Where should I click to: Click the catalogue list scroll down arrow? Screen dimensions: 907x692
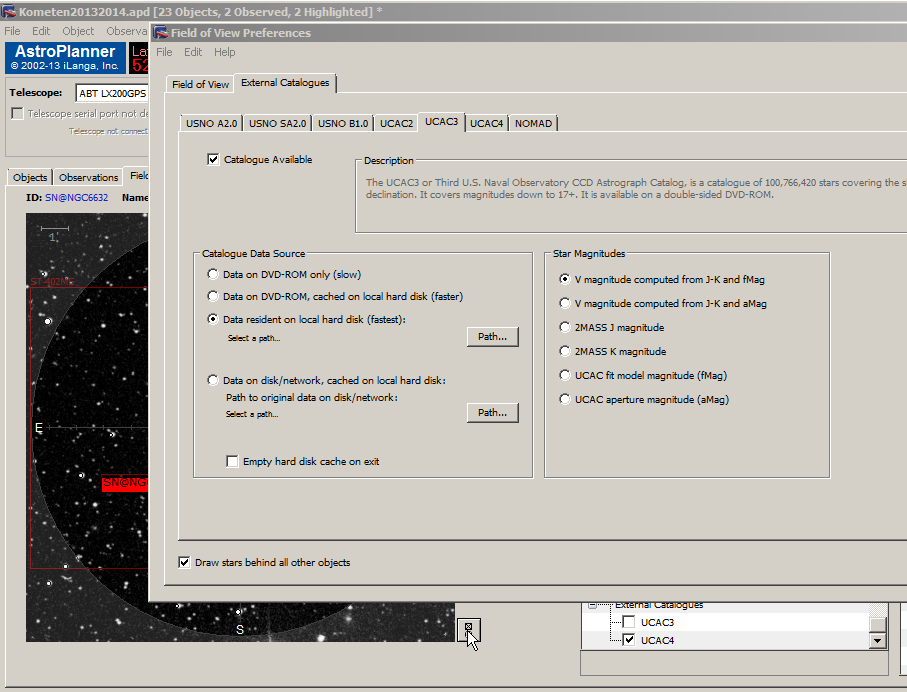[x=878, y=641]
